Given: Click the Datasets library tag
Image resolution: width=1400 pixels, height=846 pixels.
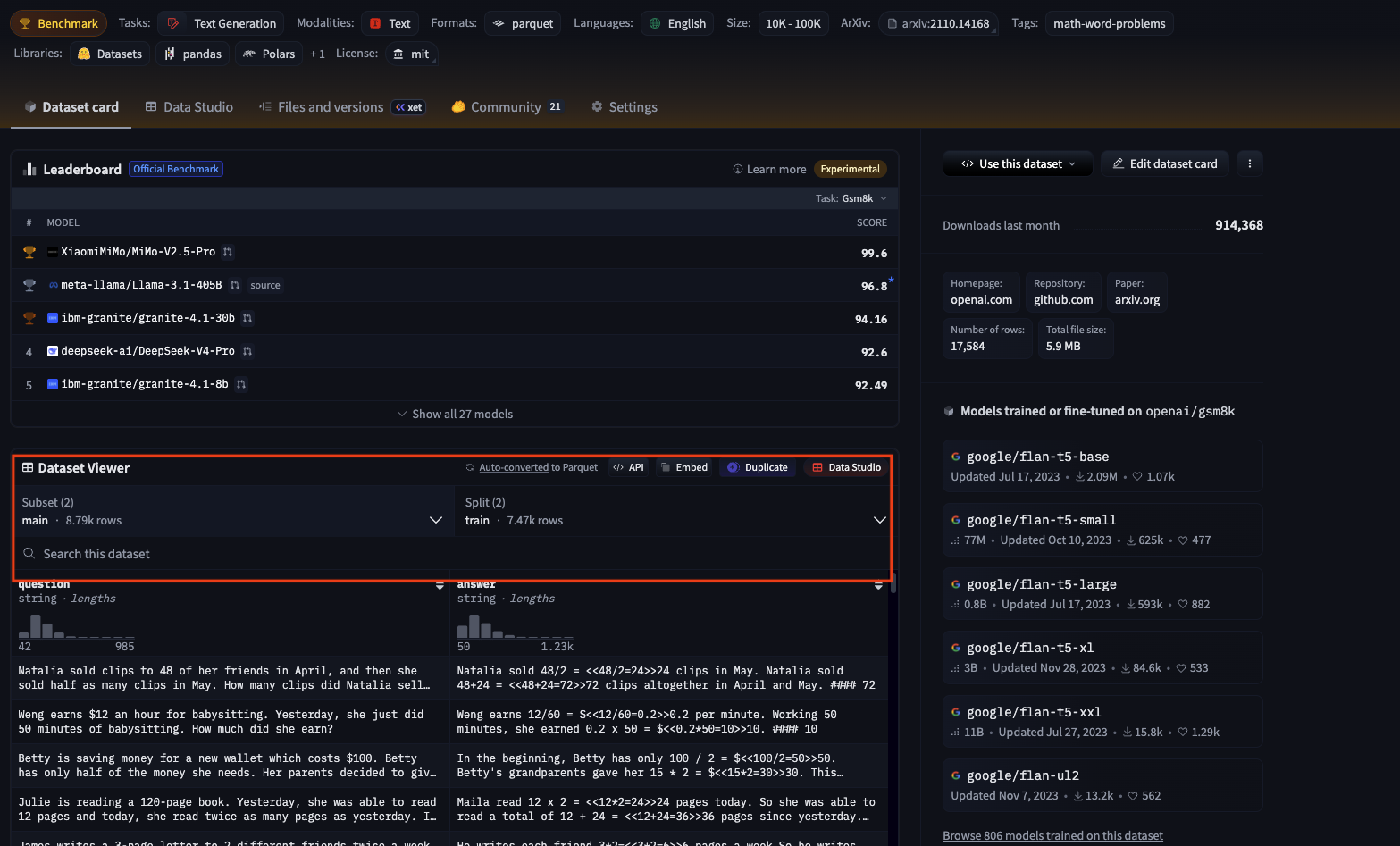Looking at the screenshot, I should 109,54.
